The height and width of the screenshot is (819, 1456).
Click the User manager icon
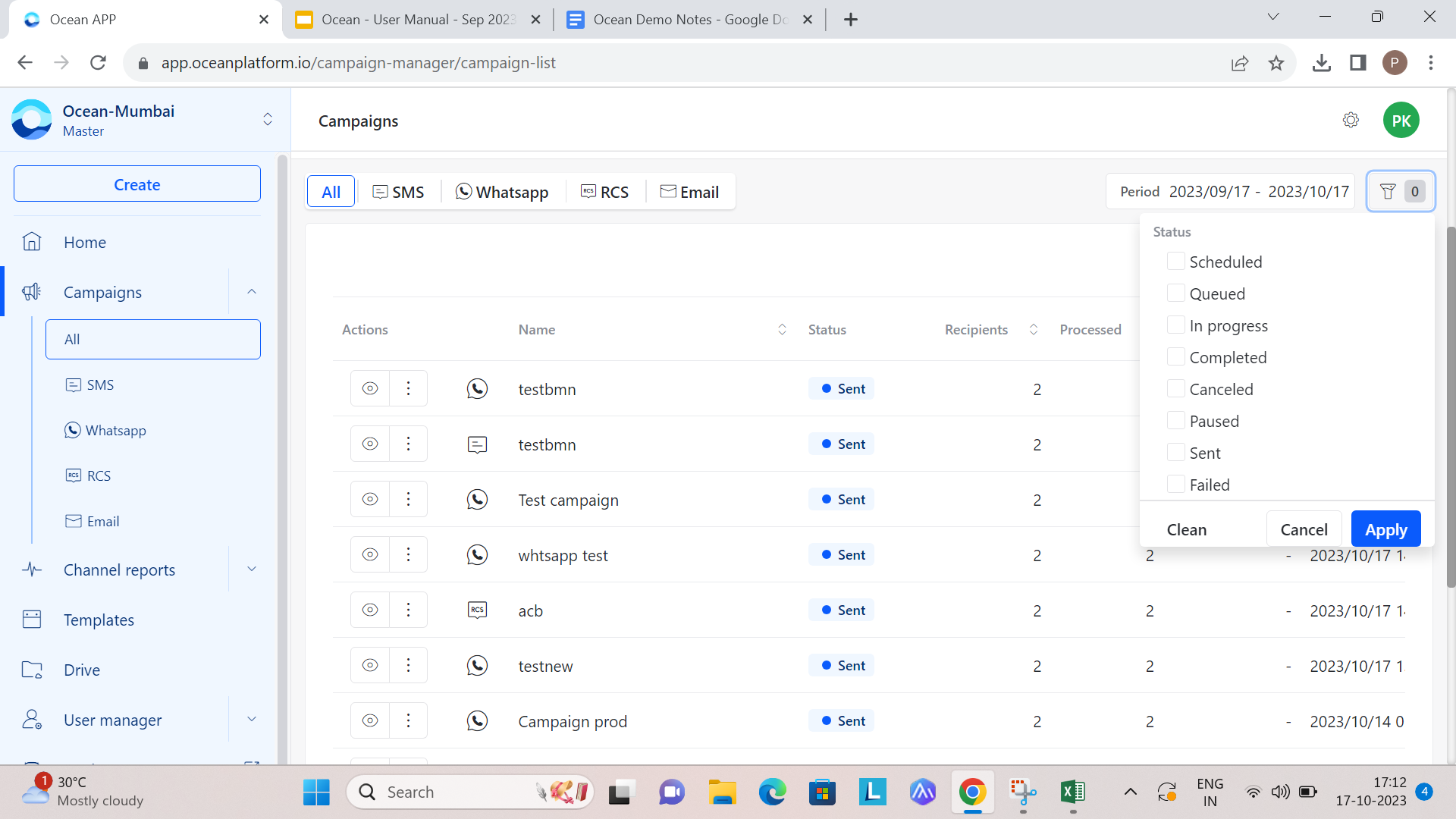pos(32,720)
